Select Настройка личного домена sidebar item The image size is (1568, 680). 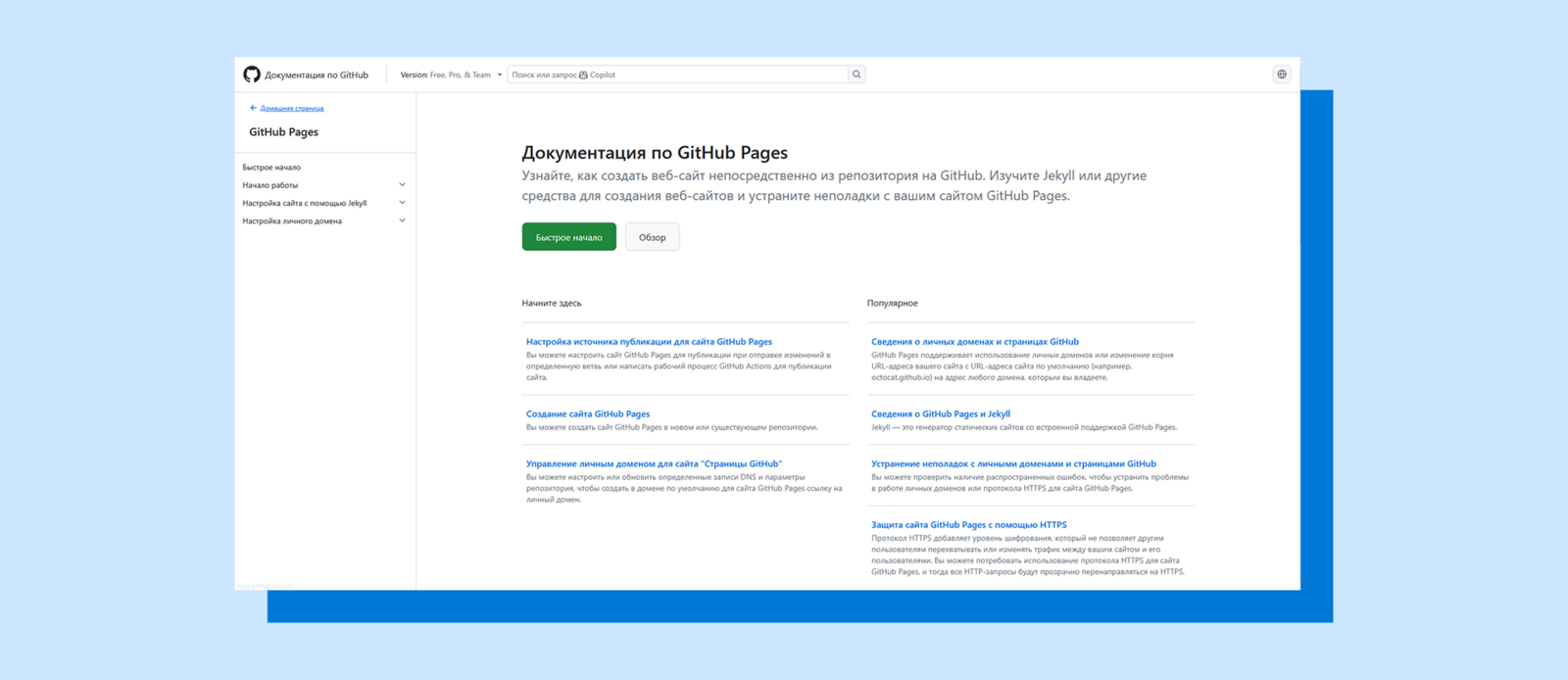click(x=292, y=221)
